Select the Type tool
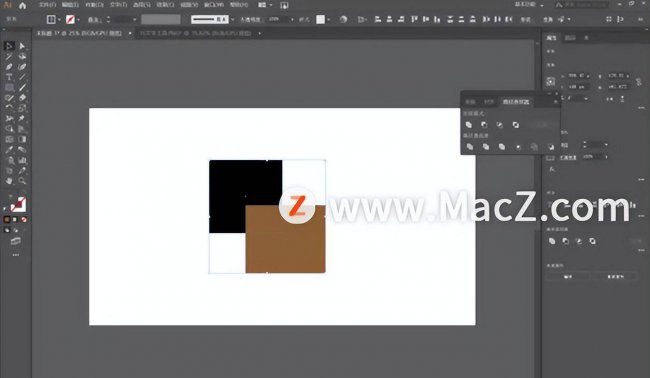 click(x=9, y=77)
